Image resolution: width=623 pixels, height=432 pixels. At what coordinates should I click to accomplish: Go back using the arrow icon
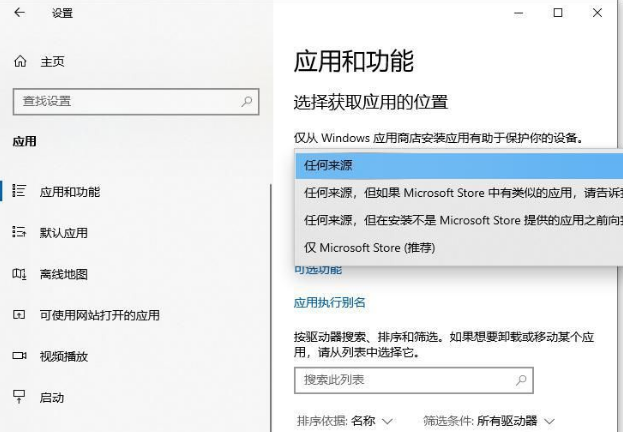pos(19,13)
